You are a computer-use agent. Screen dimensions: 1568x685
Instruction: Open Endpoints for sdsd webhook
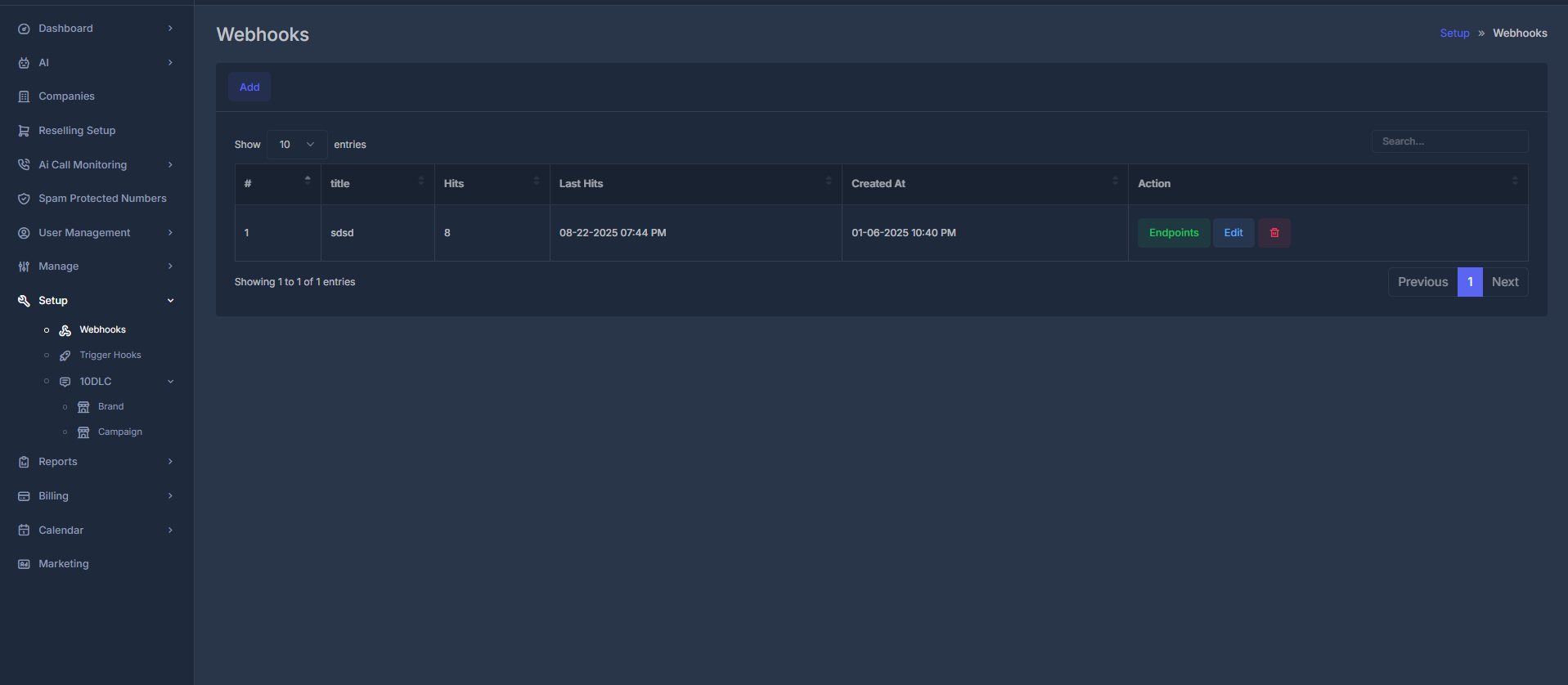click(x=1174, y=233)
